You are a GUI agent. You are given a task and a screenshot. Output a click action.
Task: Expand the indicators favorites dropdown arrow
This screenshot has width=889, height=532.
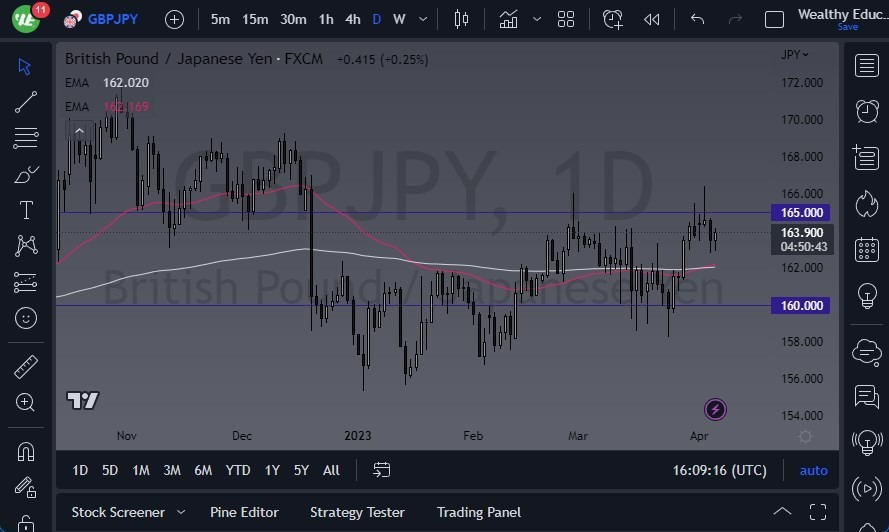[x=536, y=19]
